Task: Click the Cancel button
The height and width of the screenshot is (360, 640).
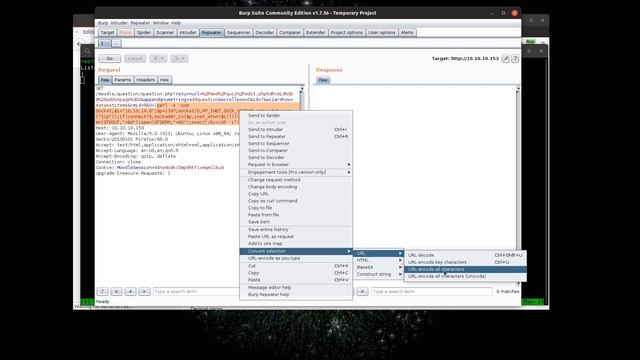Action: tap(135, 58)
